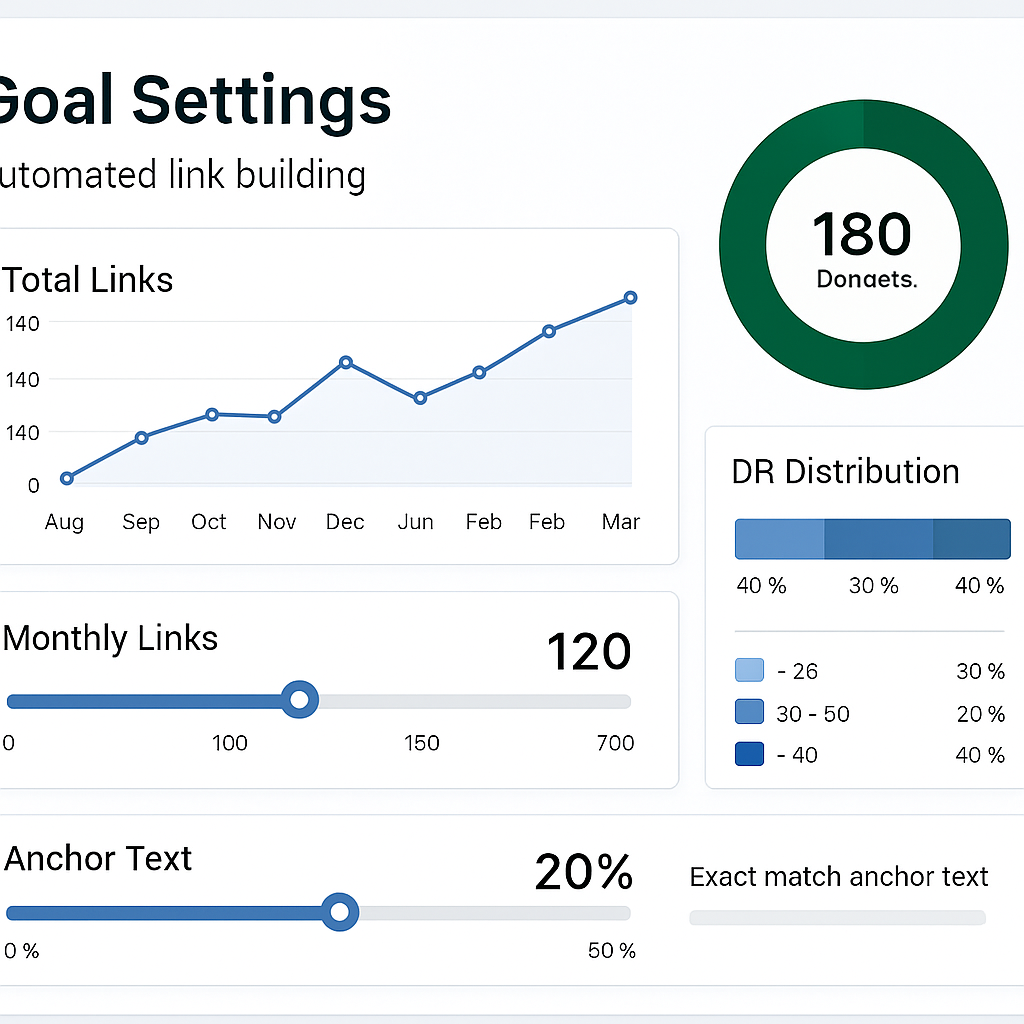Screen dimensions: 1024x1024
Task: Expand the Anchor Text section
Action: (x=97, y=858)
